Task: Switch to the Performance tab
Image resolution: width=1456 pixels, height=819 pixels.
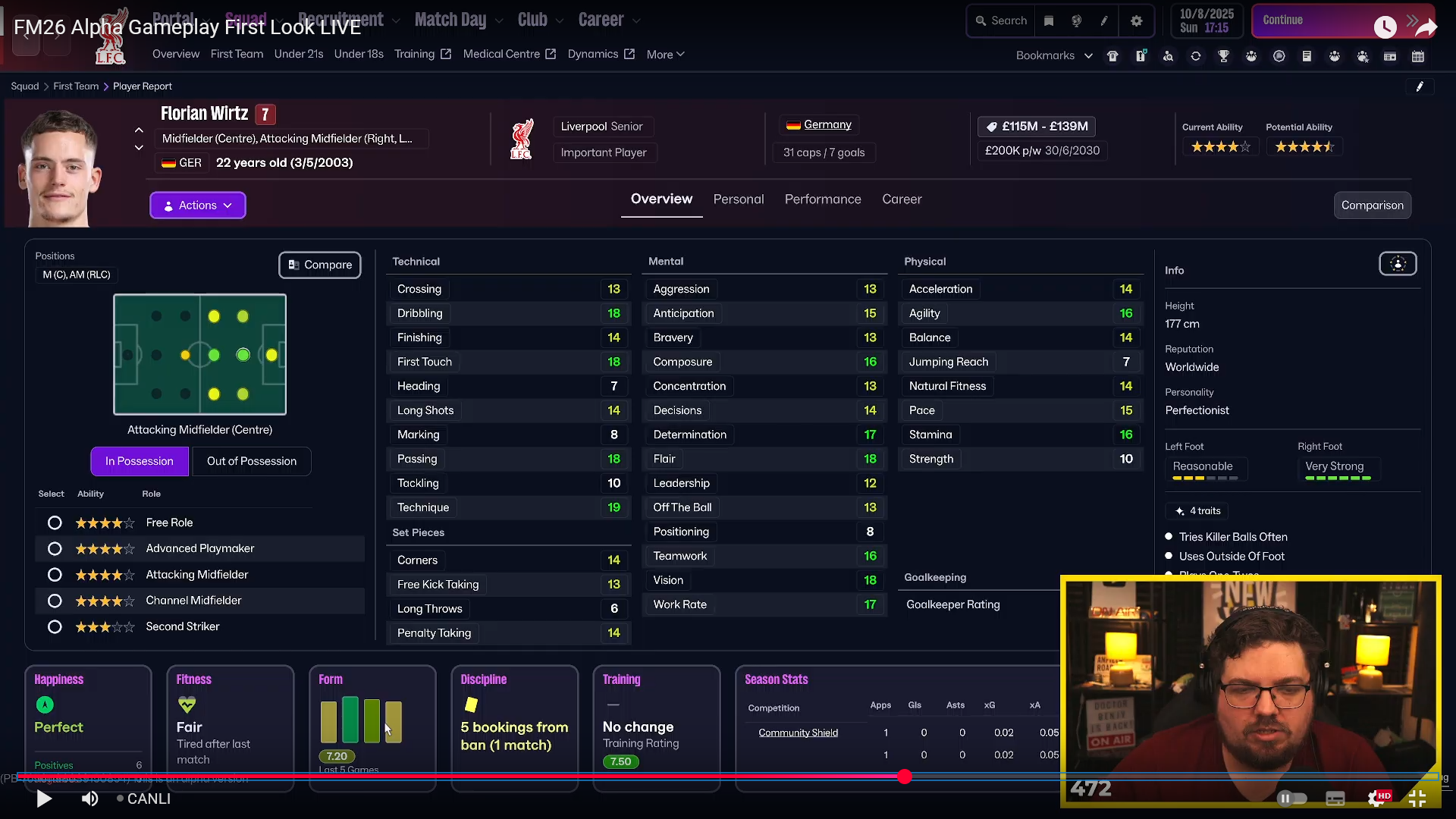Action: click(822, 199)
